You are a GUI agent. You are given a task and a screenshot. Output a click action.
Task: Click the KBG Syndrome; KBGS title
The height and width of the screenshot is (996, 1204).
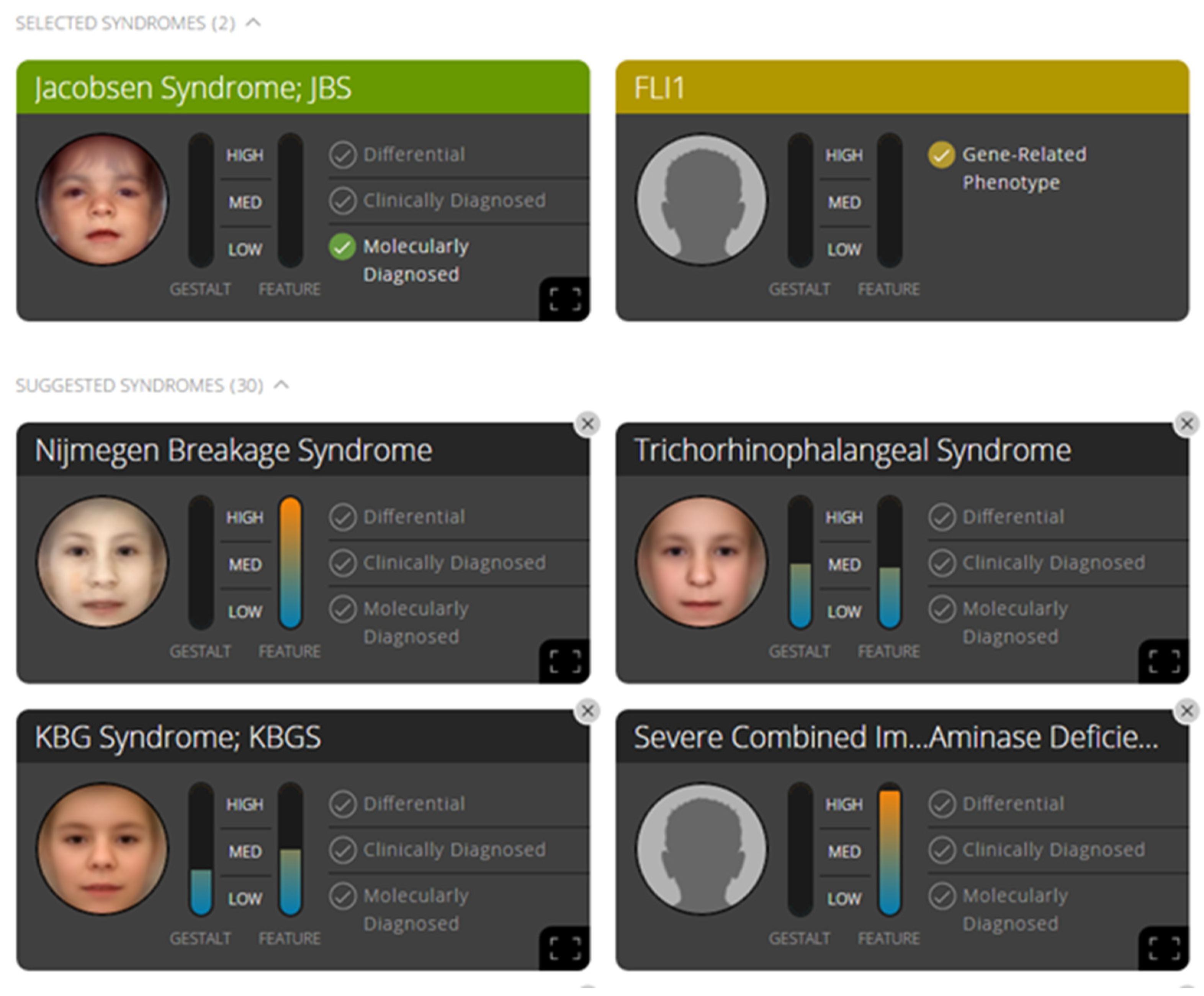(x=178, y=737)
